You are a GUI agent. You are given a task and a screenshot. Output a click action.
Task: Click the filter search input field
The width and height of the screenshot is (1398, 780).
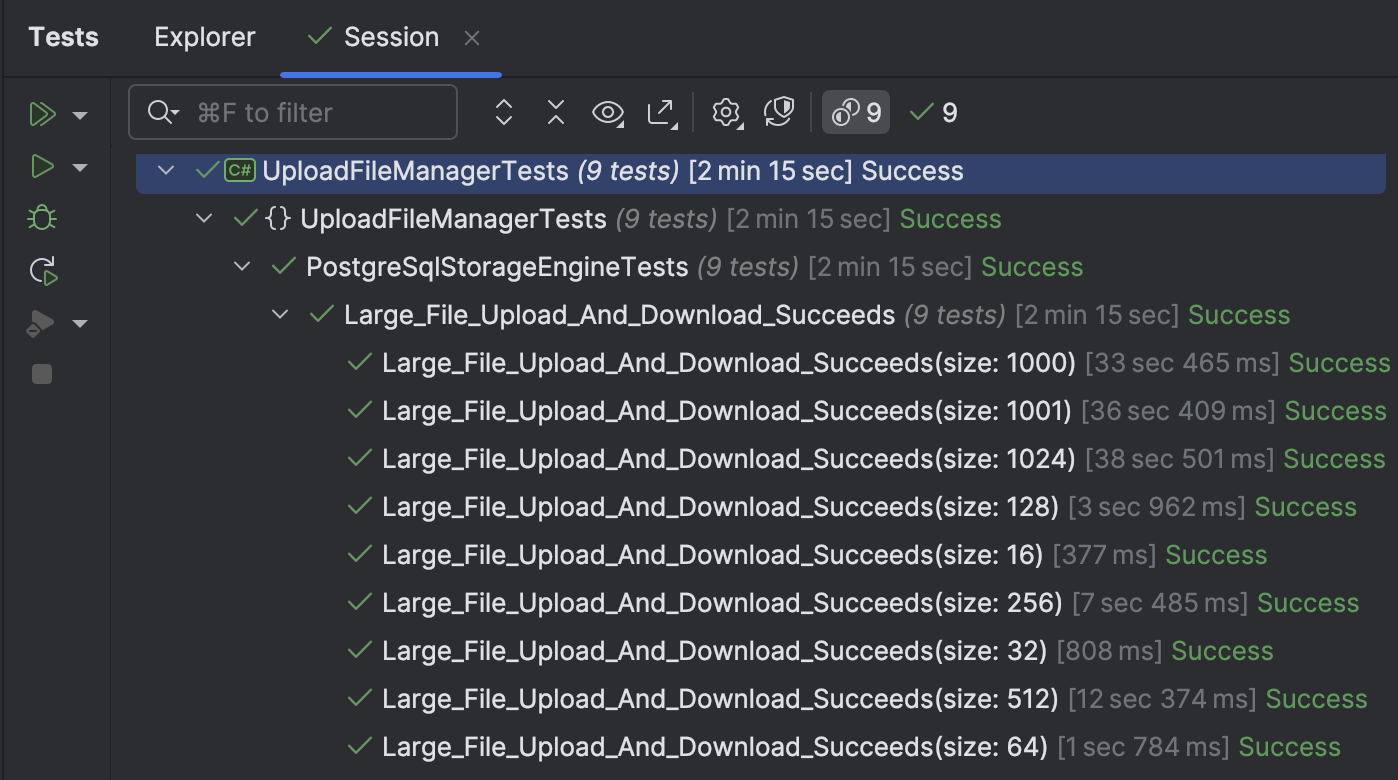click(293, 112)
